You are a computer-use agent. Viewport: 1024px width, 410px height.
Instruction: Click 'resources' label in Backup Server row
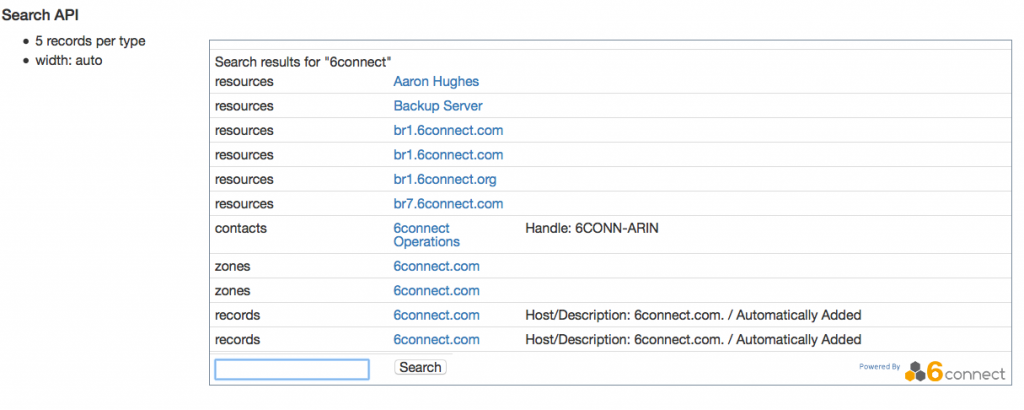244,106
